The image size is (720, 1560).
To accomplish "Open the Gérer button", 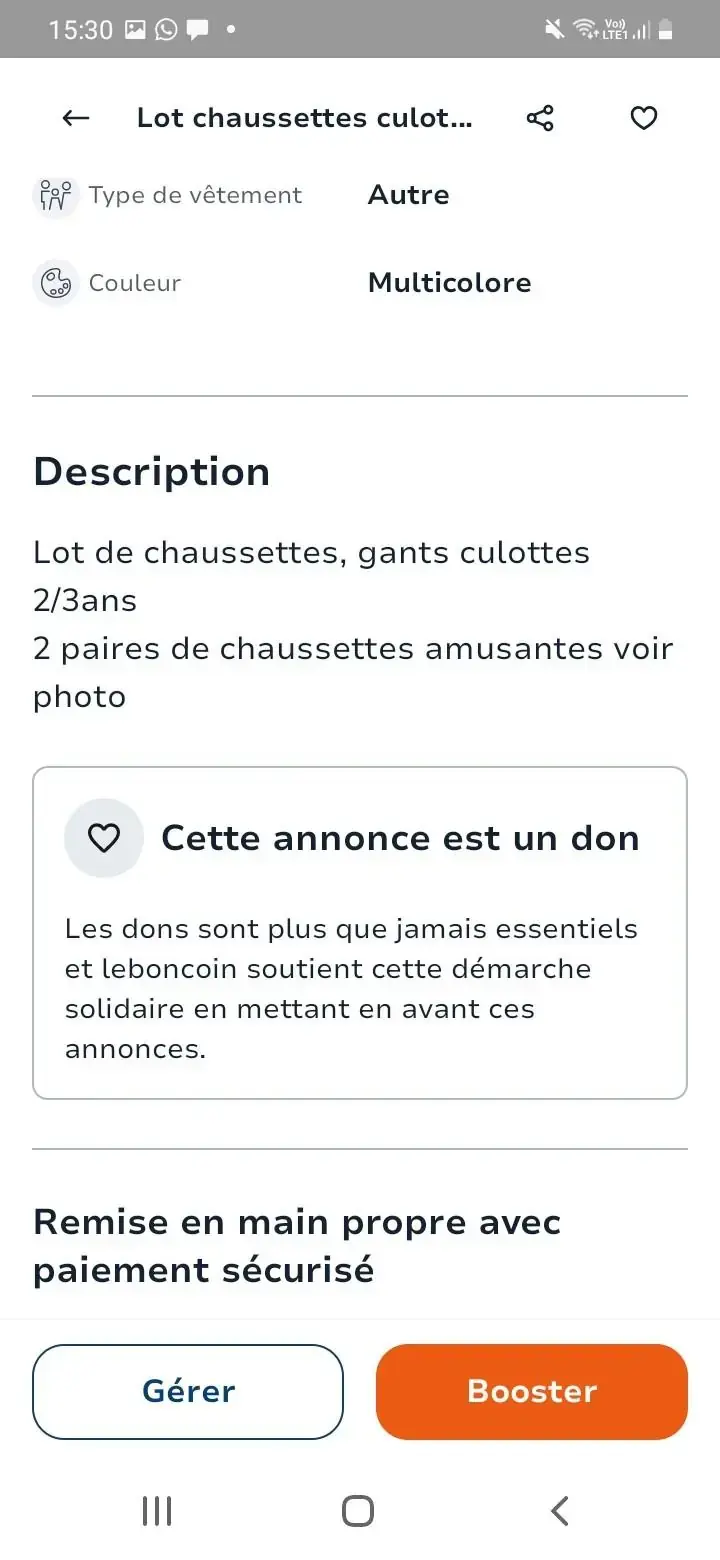I will click(x=188, y=1392).
